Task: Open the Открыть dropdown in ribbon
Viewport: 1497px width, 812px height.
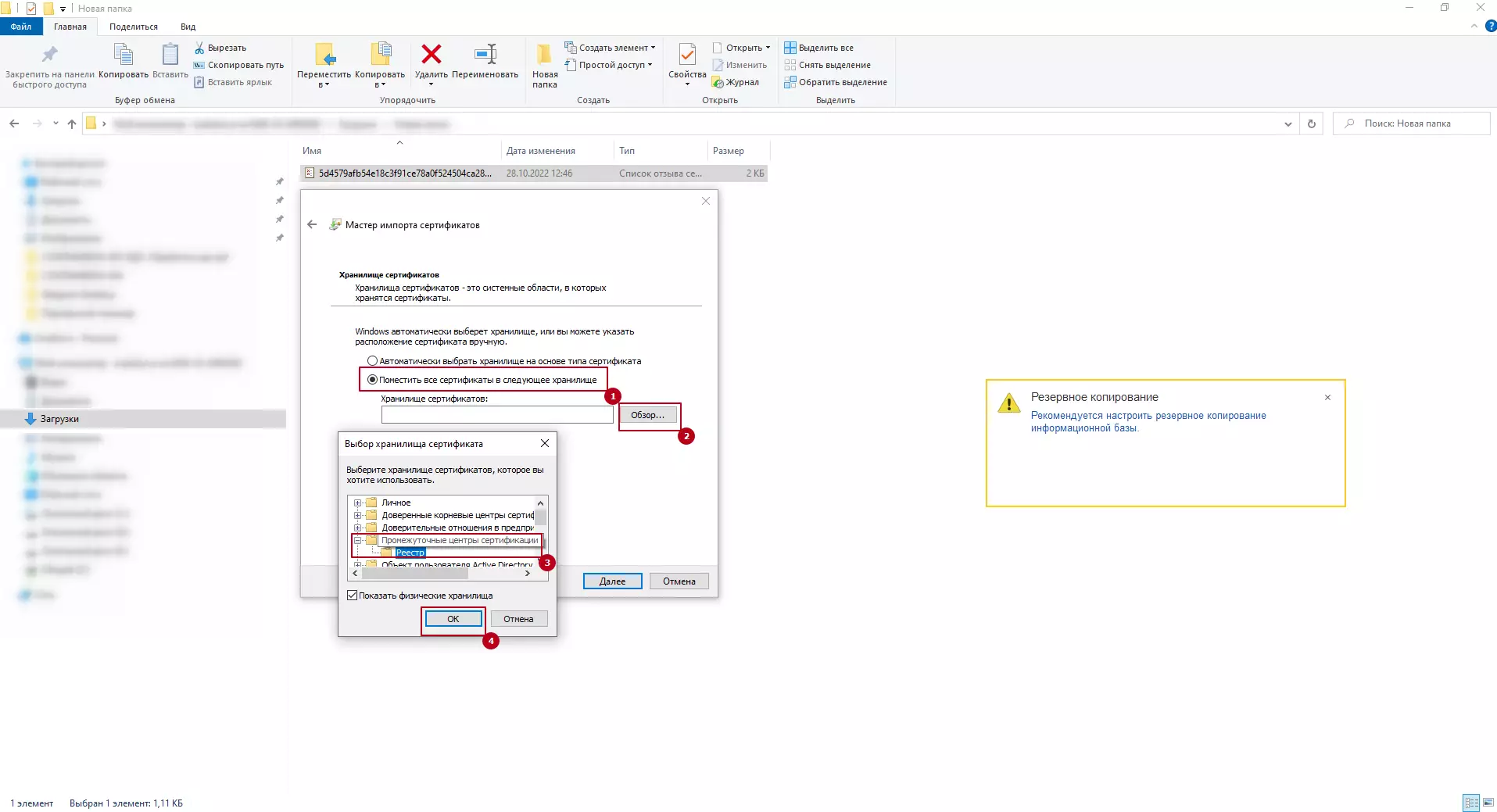Action: [742, 48]
